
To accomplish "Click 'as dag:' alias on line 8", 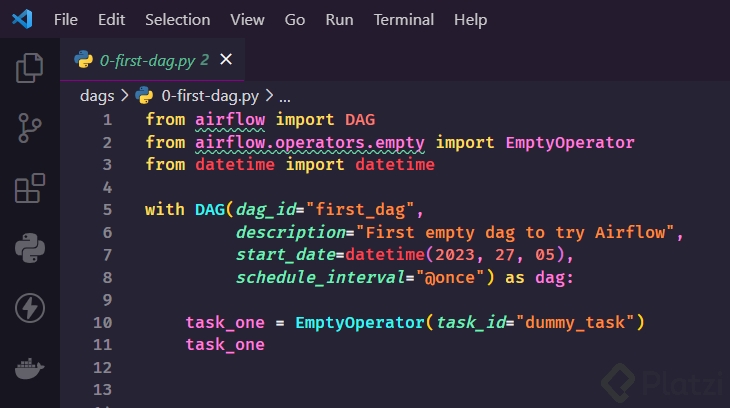I will coord(540,278).
